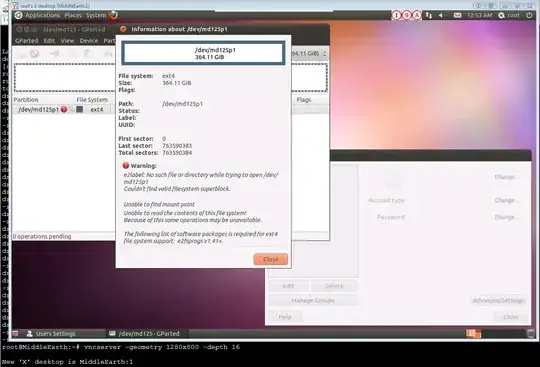
Task: Open the Trash icon in the bottom panel
Action: point(531,333)
